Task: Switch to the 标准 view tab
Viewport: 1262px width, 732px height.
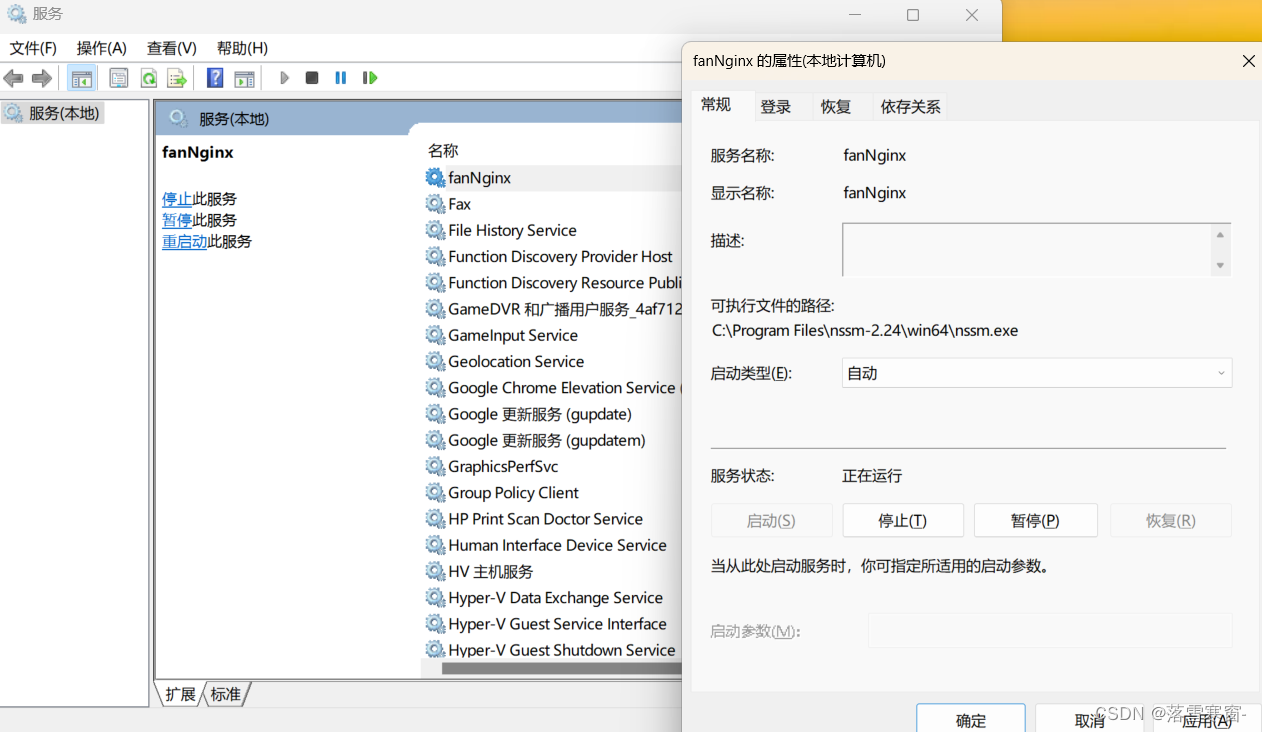Action: coord(224,694)
